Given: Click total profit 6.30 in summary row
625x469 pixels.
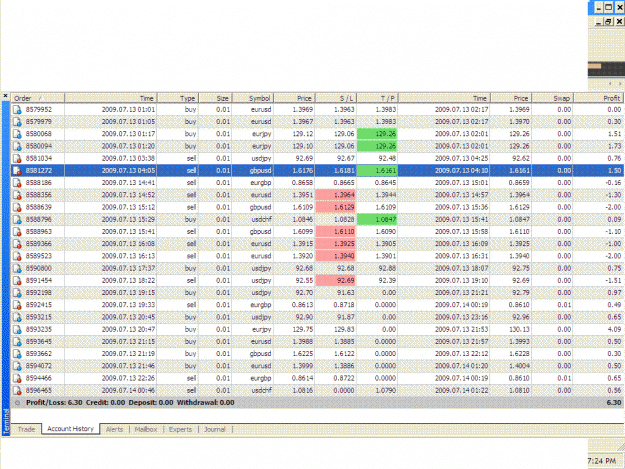Looking at the screenshot, I should [614, 403].
